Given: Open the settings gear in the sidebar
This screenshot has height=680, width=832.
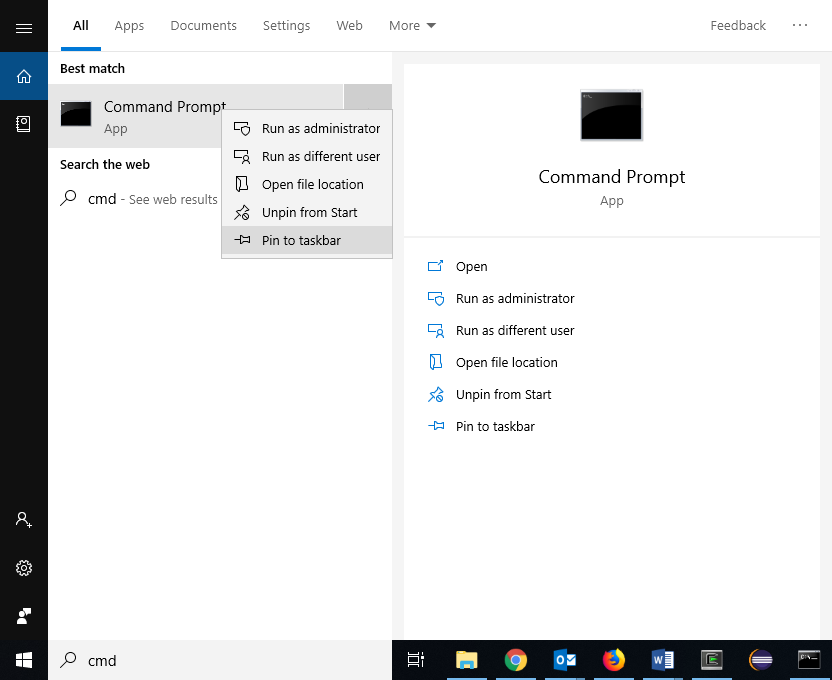Looking at the screenshot, I should pyautogui.click(x=24, y=568).
